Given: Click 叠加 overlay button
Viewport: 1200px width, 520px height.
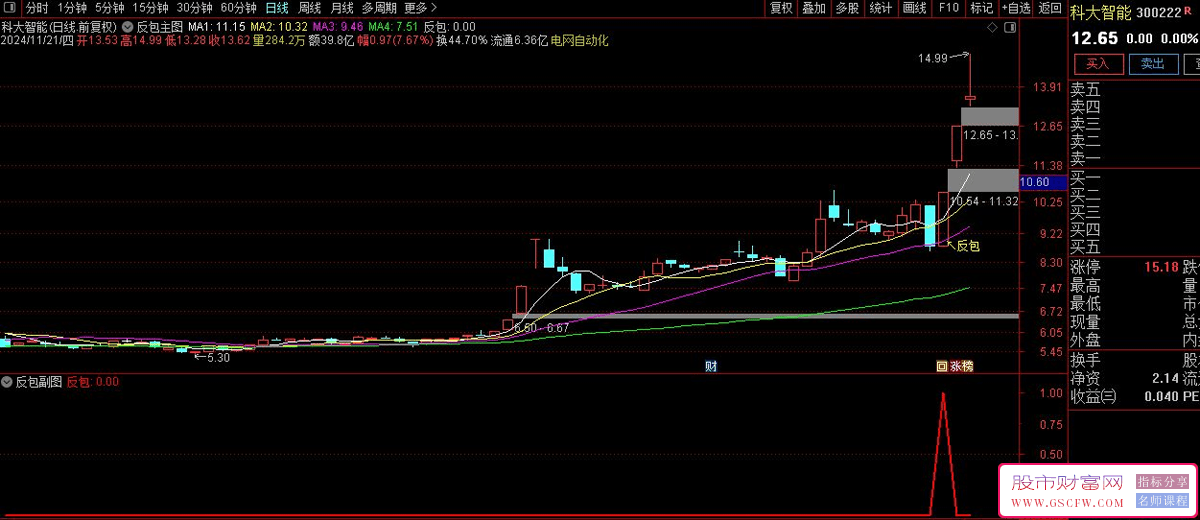Looking at the screenshot, I should point(814,8).
